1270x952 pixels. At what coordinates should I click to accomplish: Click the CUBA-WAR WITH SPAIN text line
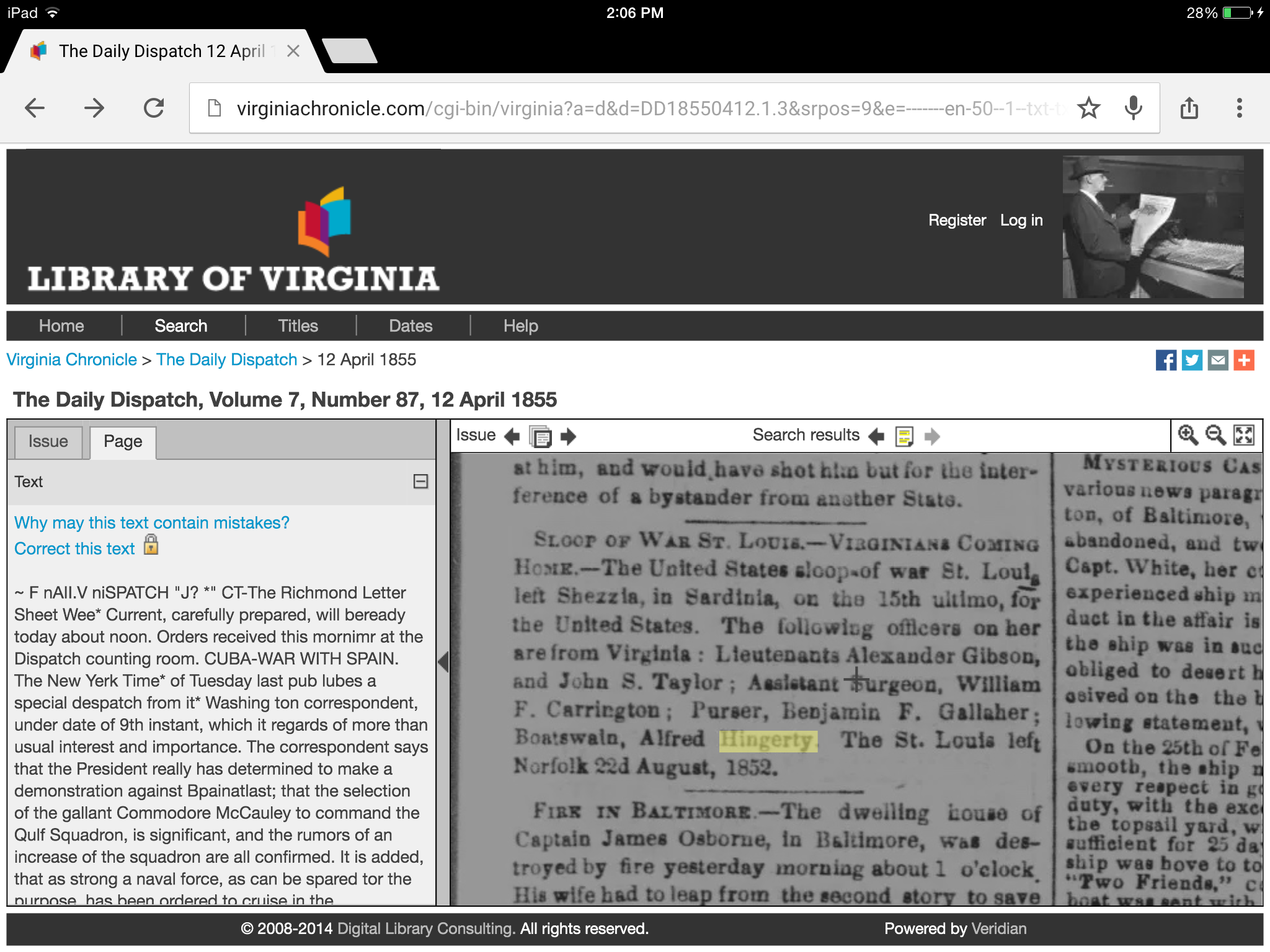click(301, 659)
